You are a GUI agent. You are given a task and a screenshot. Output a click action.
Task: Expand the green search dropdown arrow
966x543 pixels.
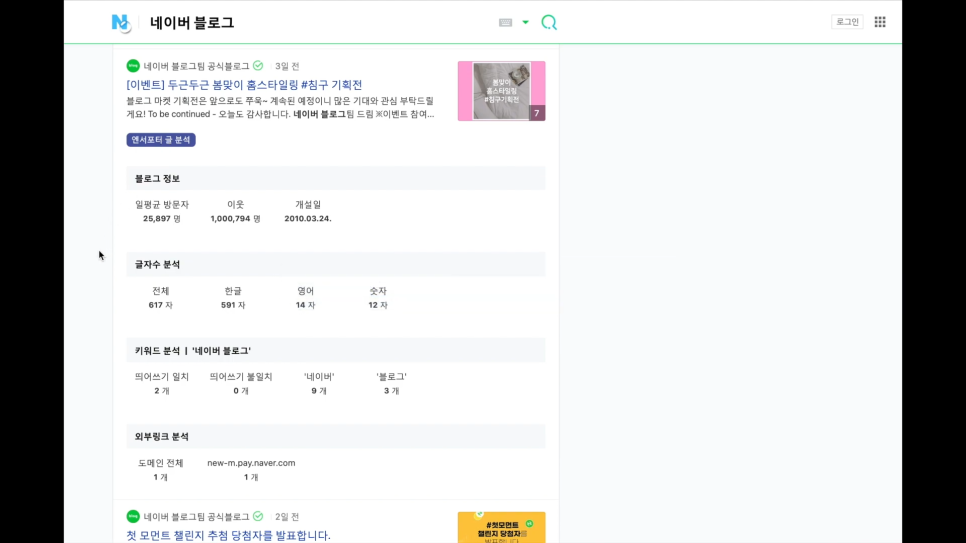[x=526, y=22]
